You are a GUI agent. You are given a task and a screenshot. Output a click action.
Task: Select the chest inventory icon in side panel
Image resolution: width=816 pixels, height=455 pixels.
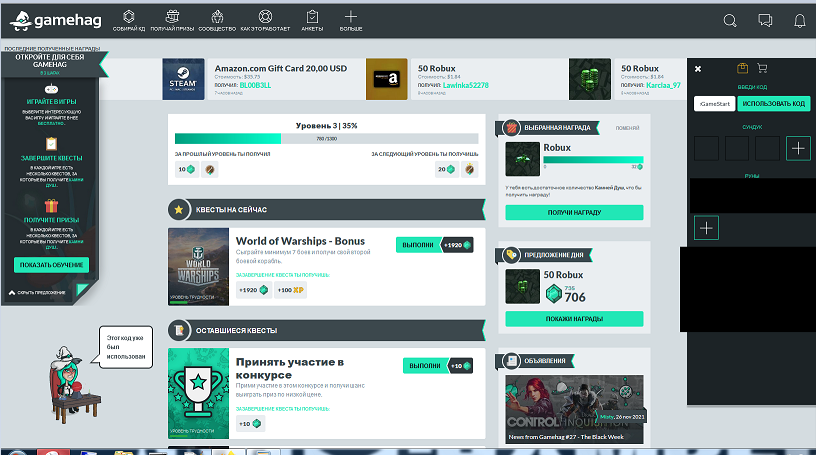point(743,68)
